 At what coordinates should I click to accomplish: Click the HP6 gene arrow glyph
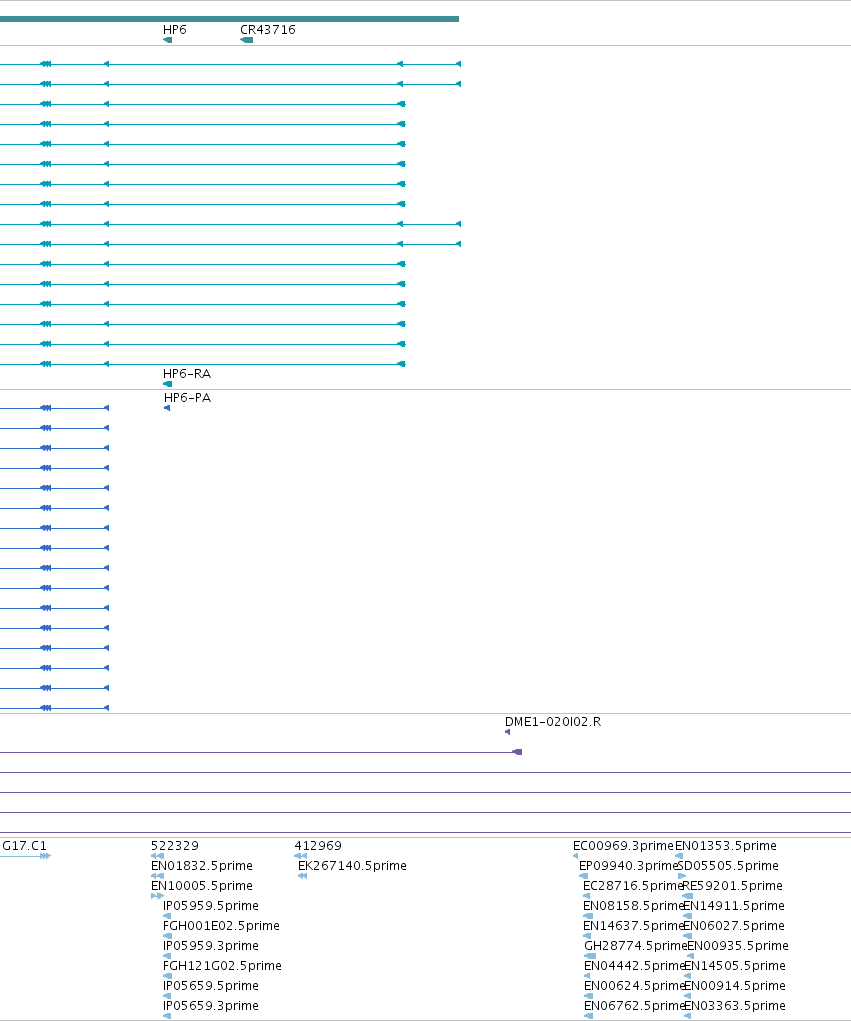[x=167, y=40]
